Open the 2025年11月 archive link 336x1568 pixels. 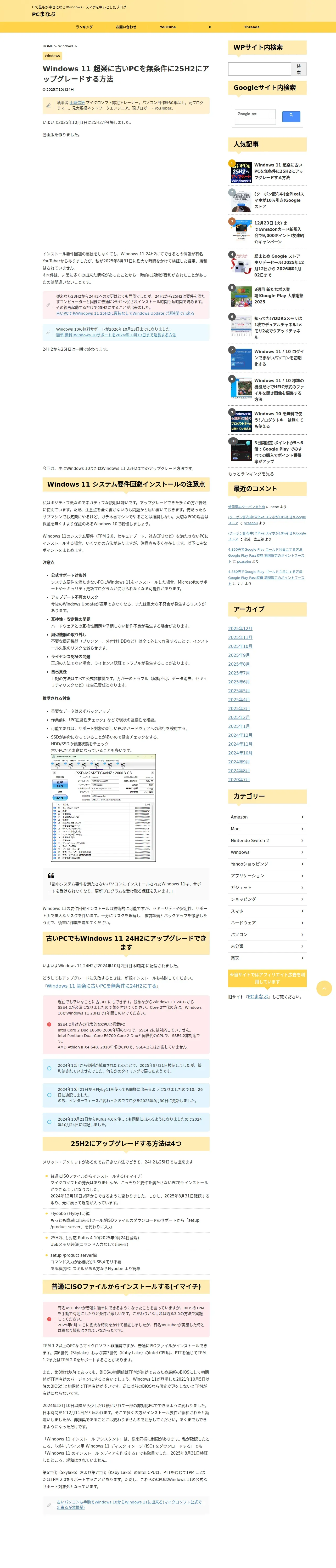tap(240, 637)
